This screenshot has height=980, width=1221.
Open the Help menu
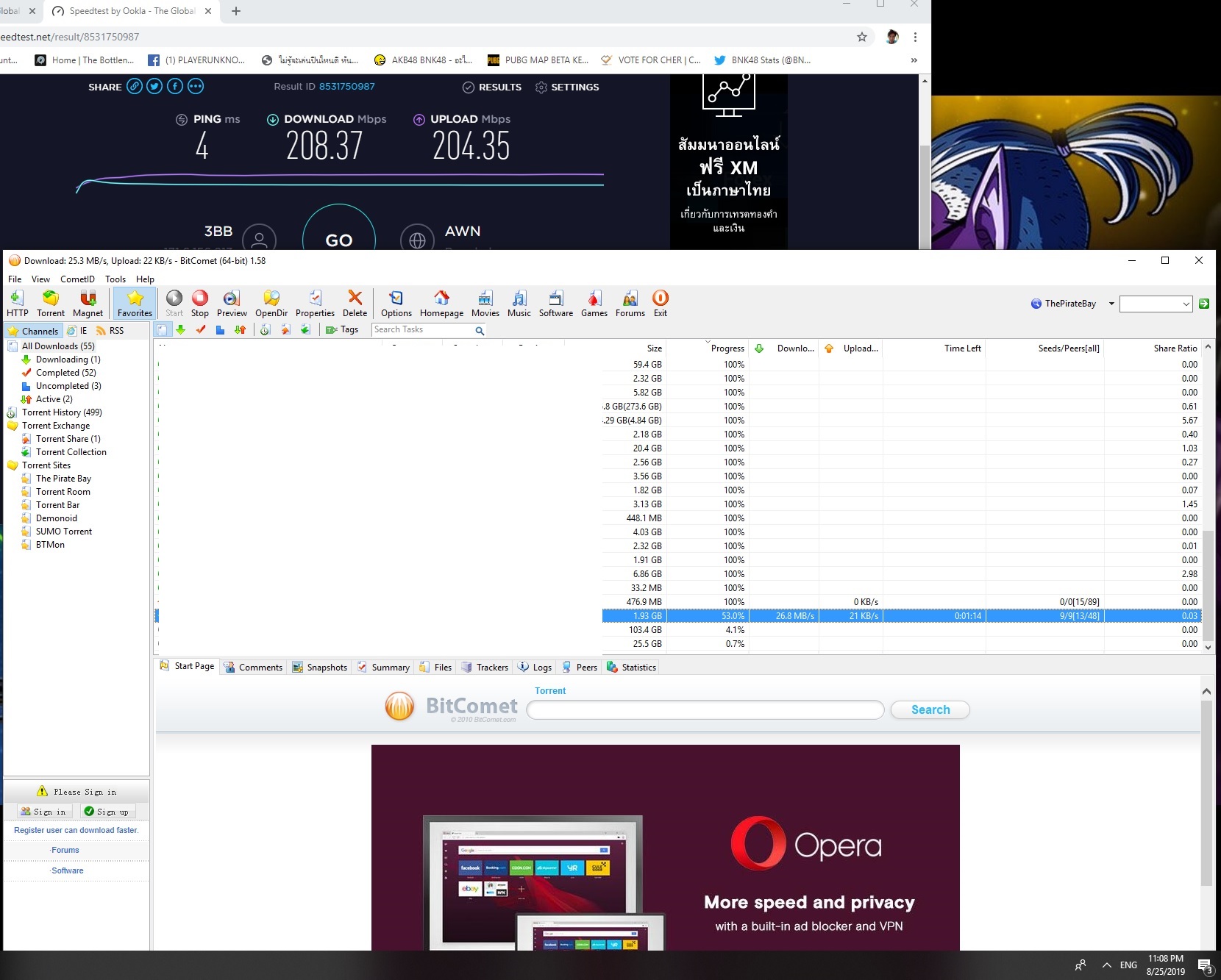(145, 279)
